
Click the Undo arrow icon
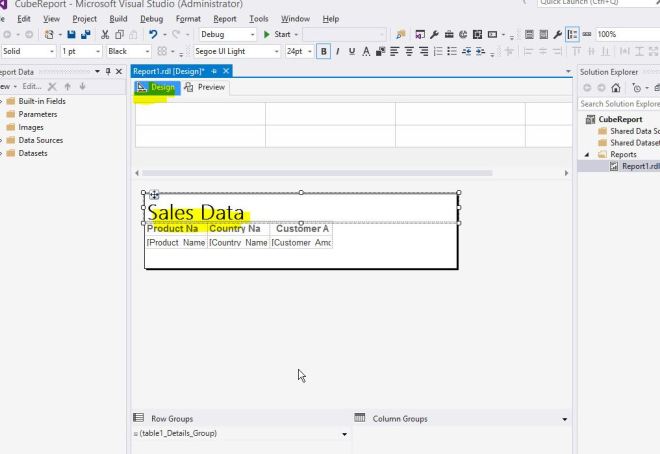coord(149,34)
